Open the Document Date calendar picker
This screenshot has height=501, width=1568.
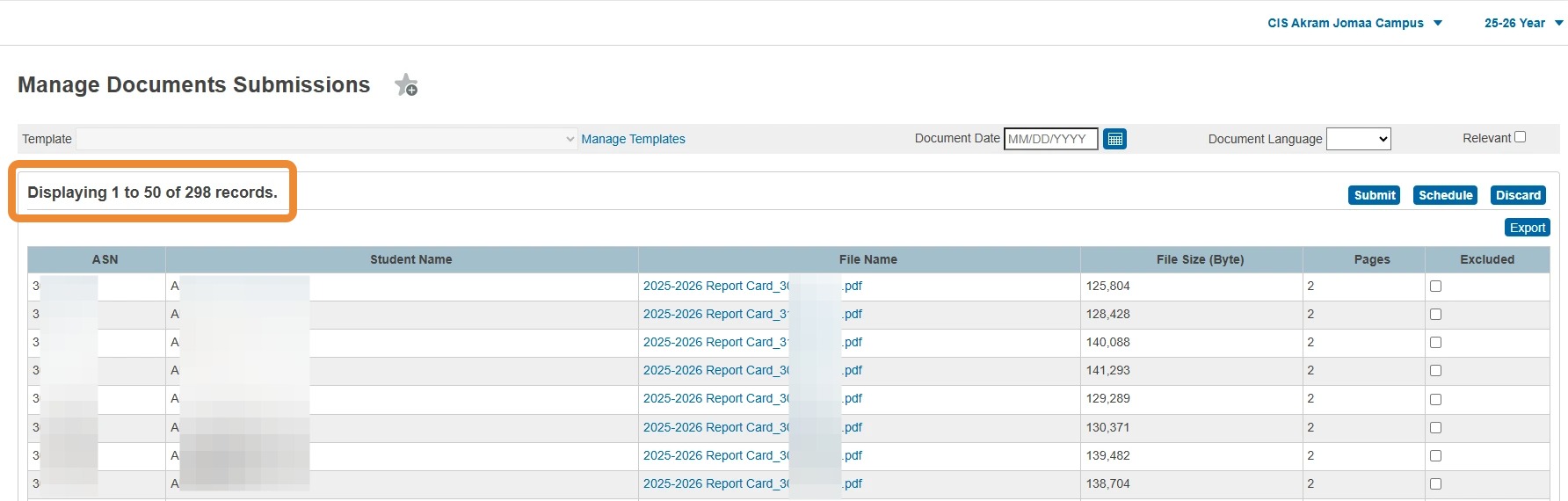[1114, 139]
